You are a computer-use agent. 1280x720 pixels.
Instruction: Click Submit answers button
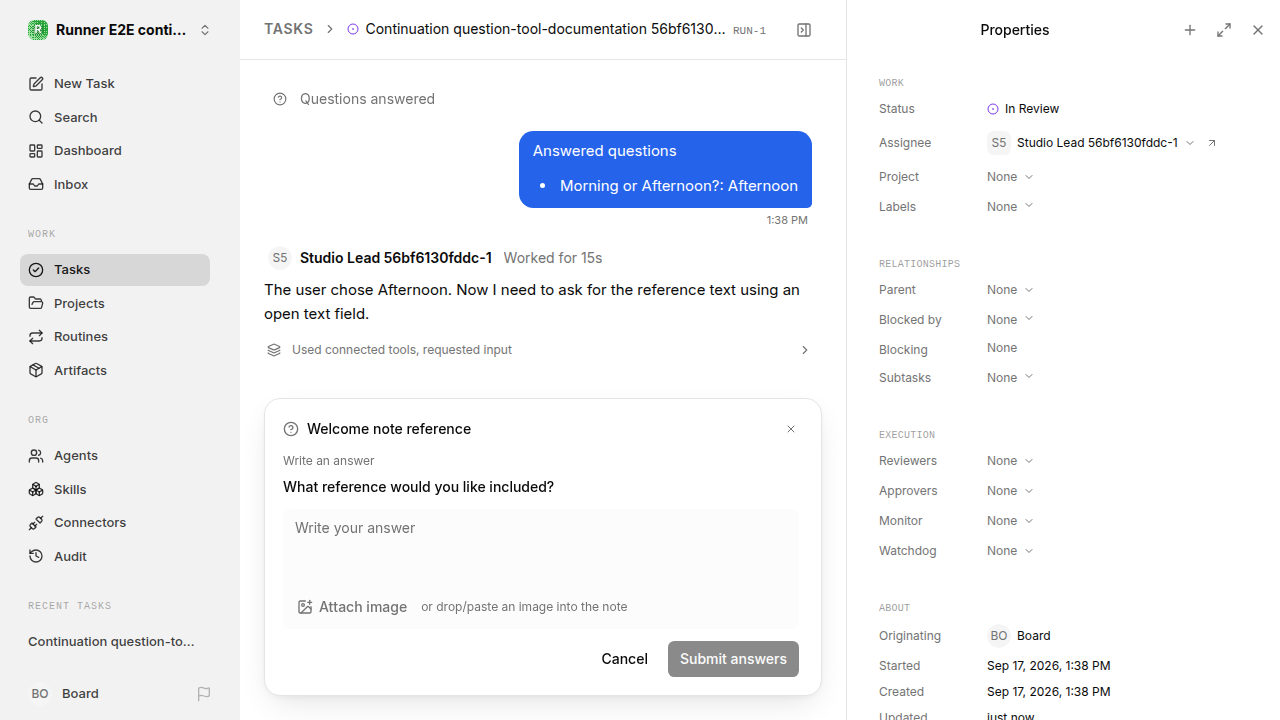click(x=733, y=659)
